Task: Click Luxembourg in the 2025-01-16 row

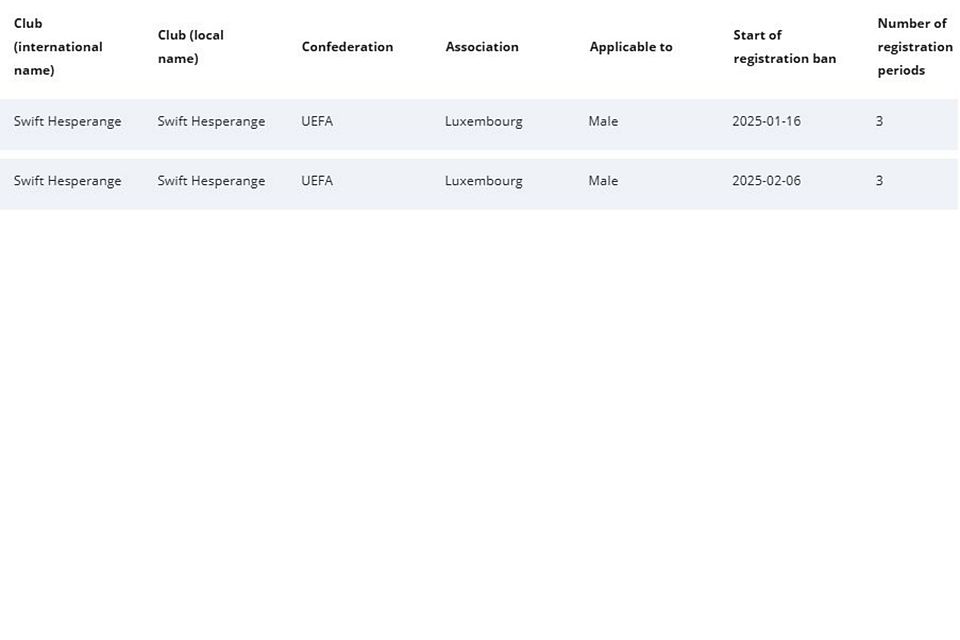Action: tap(484, 121)
